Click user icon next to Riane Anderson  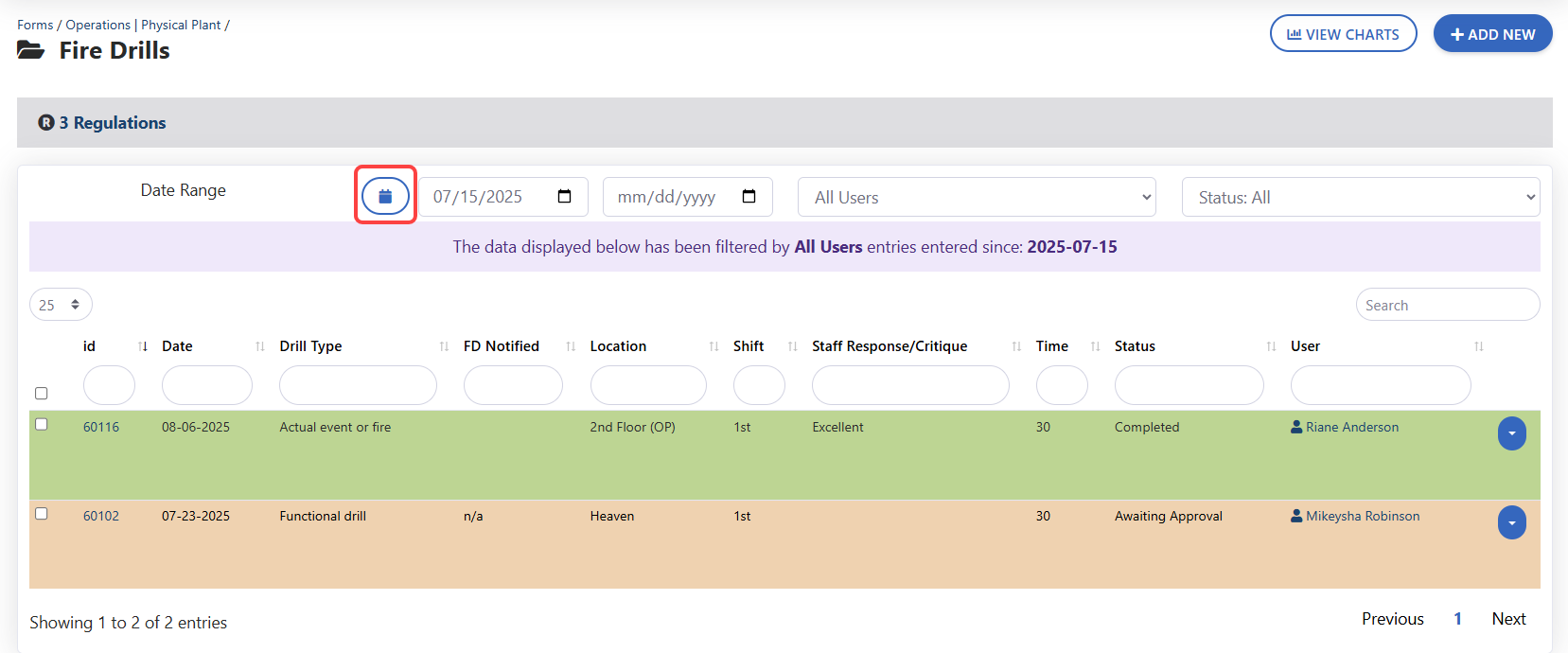coord(1296,427)
